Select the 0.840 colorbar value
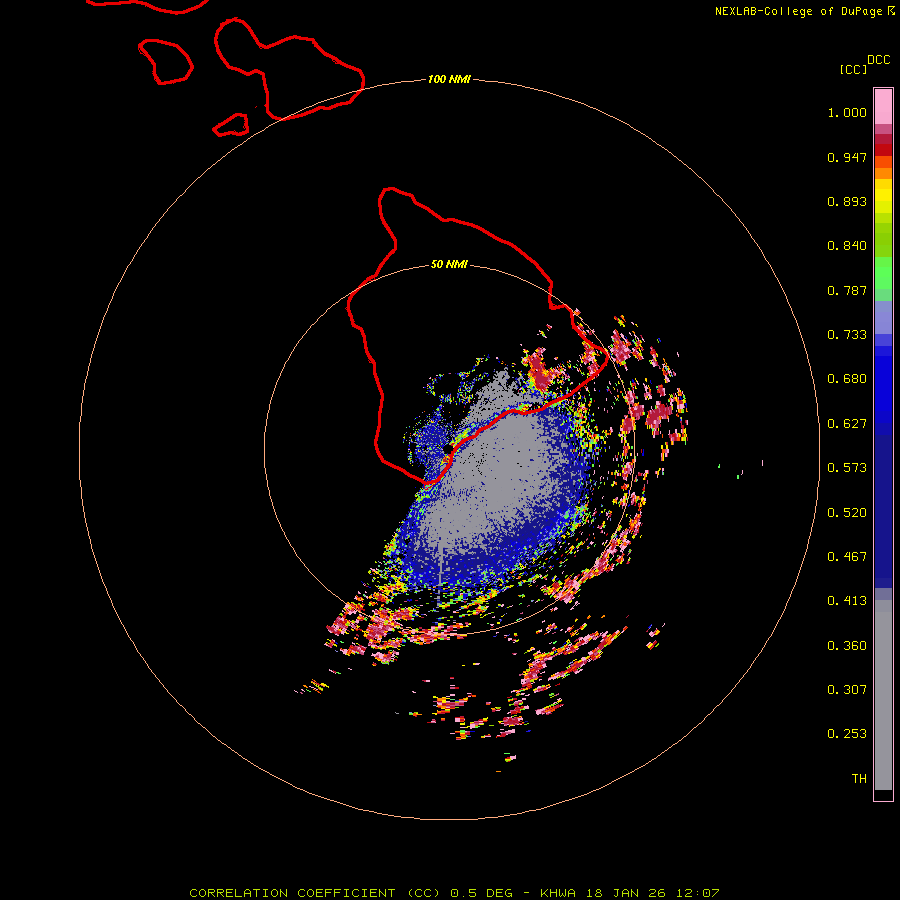 point(847,246)
